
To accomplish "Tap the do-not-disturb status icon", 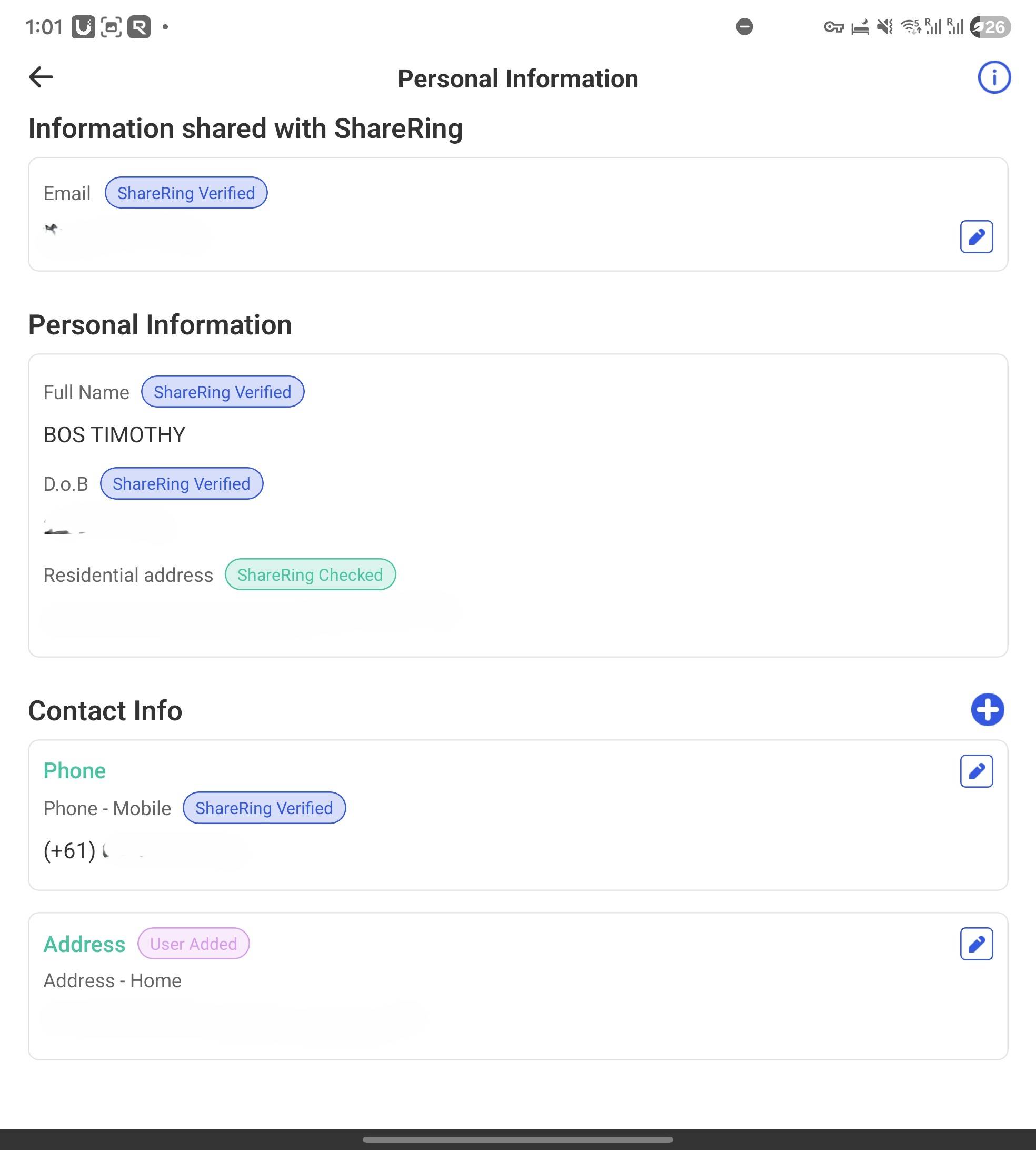I will point(744,27).
